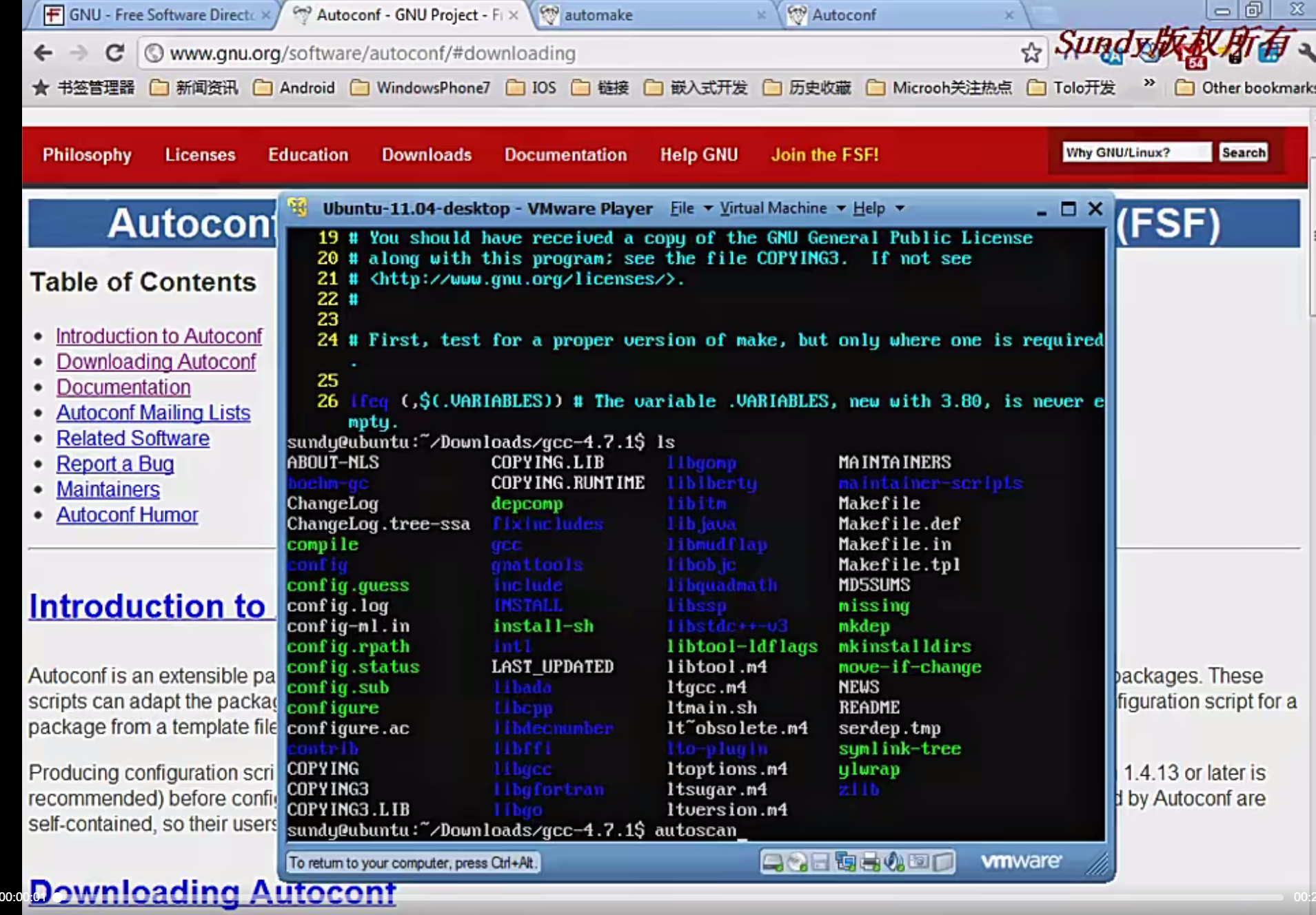Click the vmware logo in status bar
This screenshot has height=915, width=1316.
pos(1021,861)
